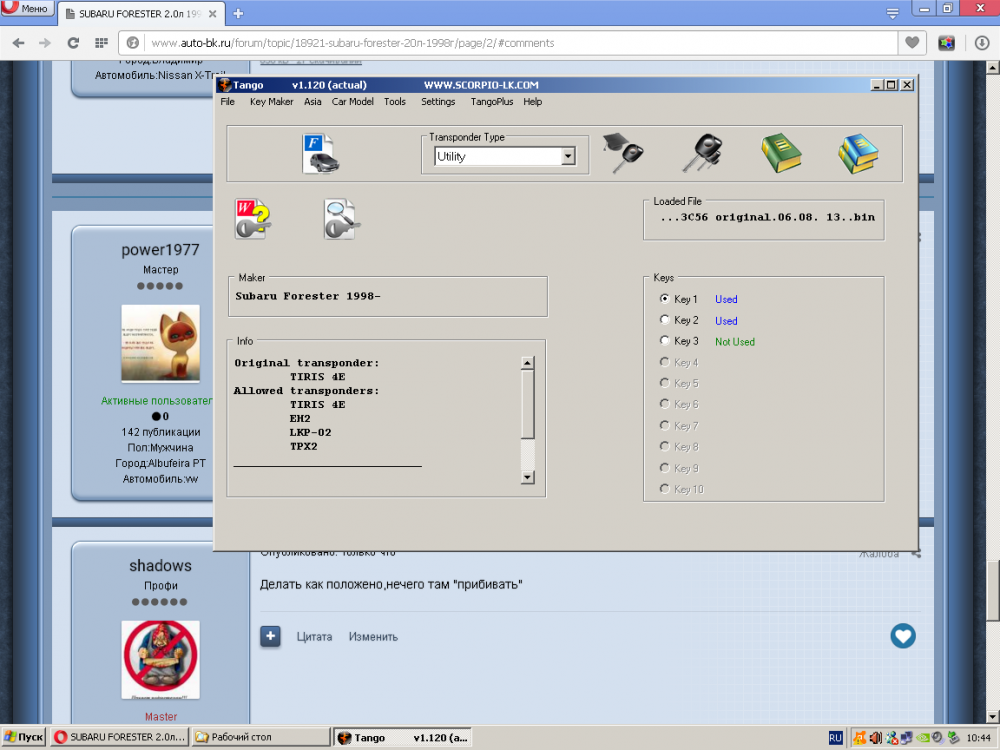Select Key 2 radio button

click(x=665, y=320)
